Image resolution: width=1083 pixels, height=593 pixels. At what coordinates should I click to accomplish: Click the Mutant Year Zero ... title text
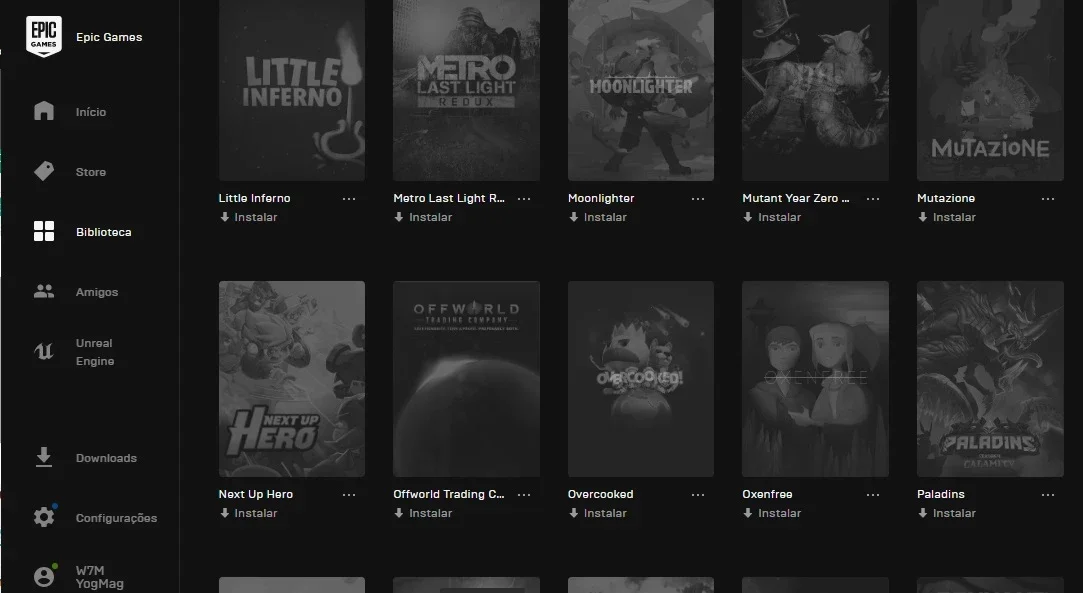796,198
